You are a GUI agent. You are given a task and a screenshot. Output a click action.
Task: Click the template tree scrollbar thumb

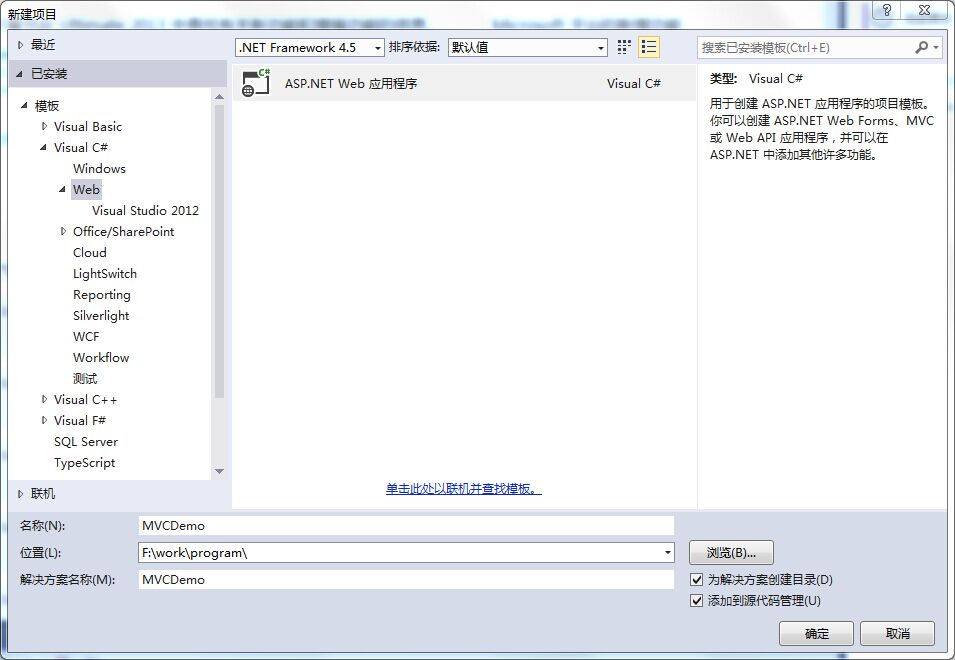click(219, 251)
